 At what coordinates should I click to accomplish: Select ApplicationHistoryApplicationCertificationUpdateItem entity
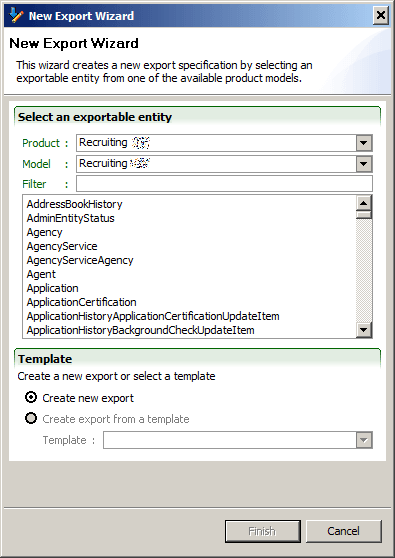[x=153, y=316]
